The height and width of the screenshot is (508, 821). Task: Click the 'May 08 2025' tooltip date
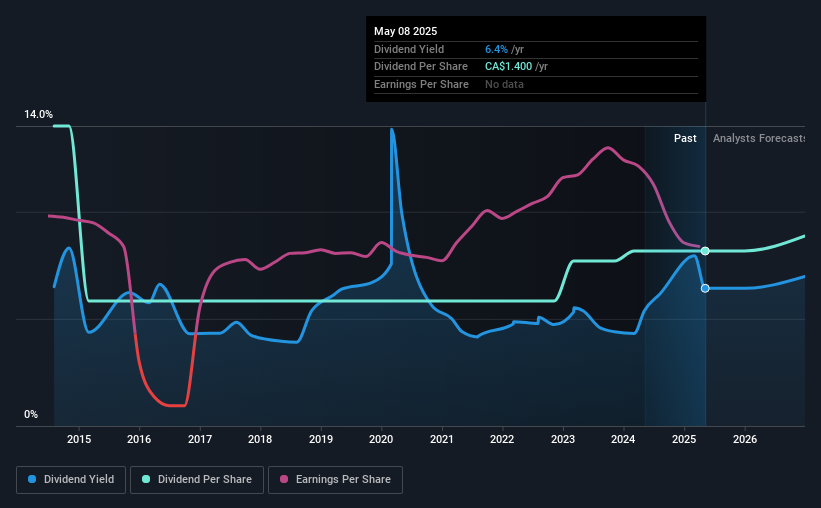coord(405,31)
